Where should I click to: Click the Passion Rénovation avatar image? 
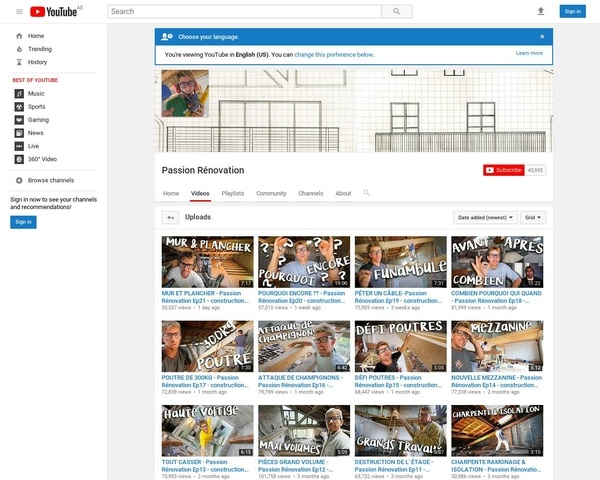click(185, 93)
